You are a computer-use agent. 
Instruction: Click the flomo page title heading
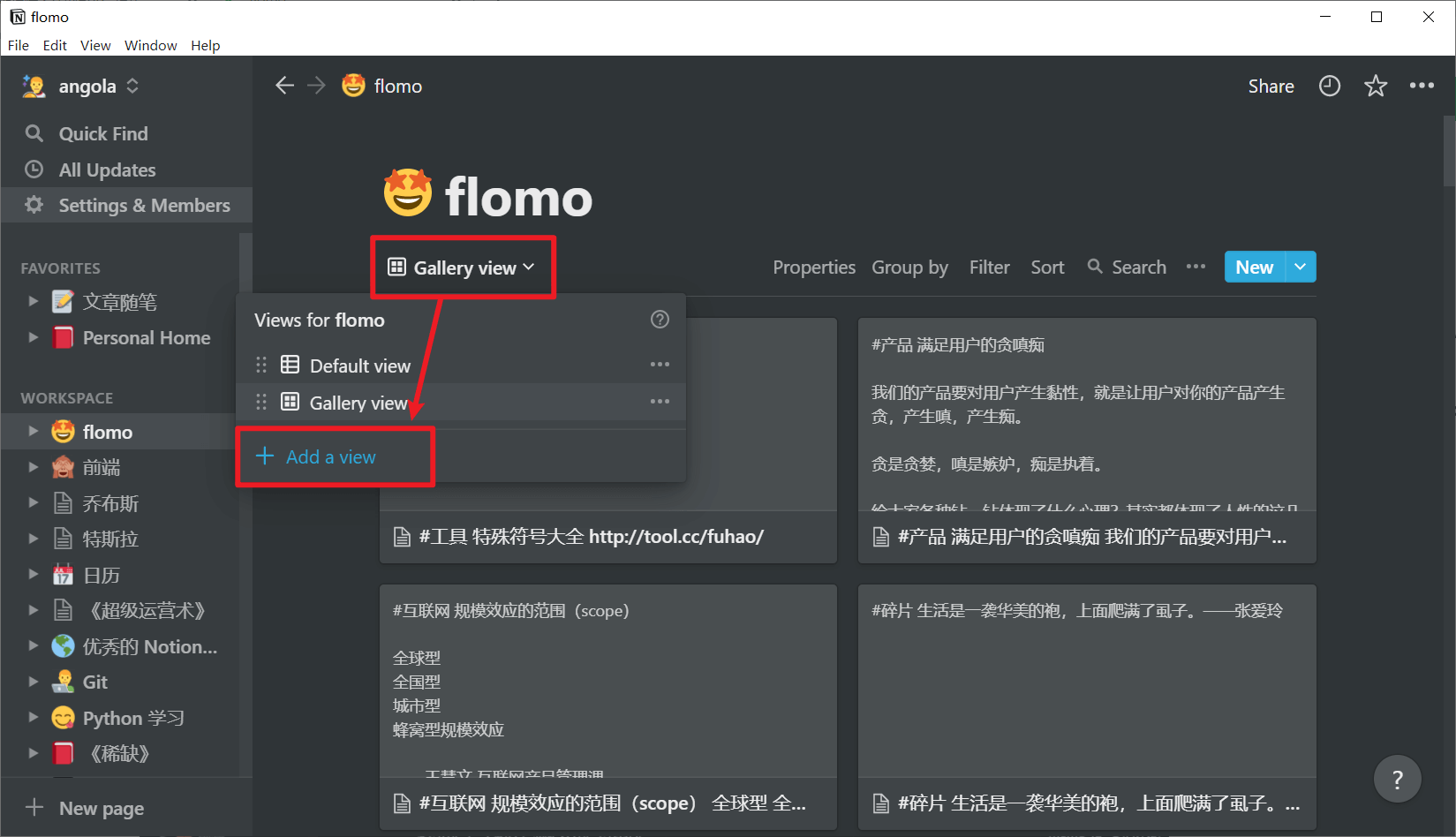coord(518,196)
